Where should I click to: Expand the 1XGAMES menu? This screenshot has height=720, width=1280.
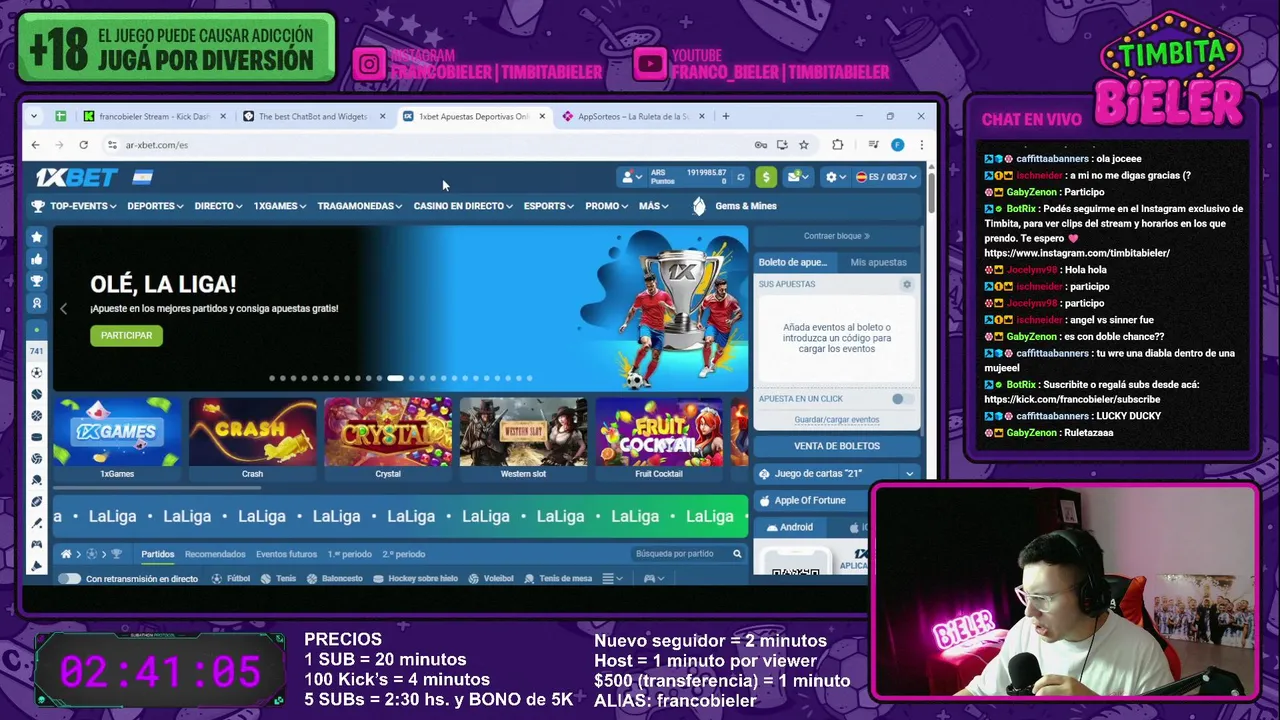click(280, 206)
